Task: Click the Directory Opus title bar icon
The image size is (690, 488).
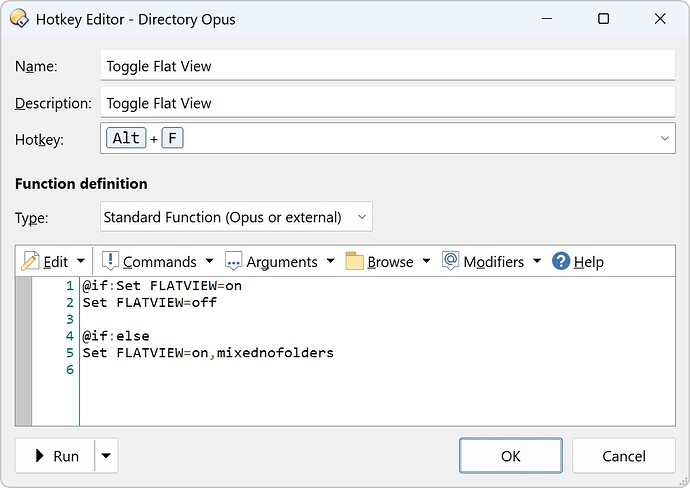Action: pyautogui.click(x=19, y=19)
